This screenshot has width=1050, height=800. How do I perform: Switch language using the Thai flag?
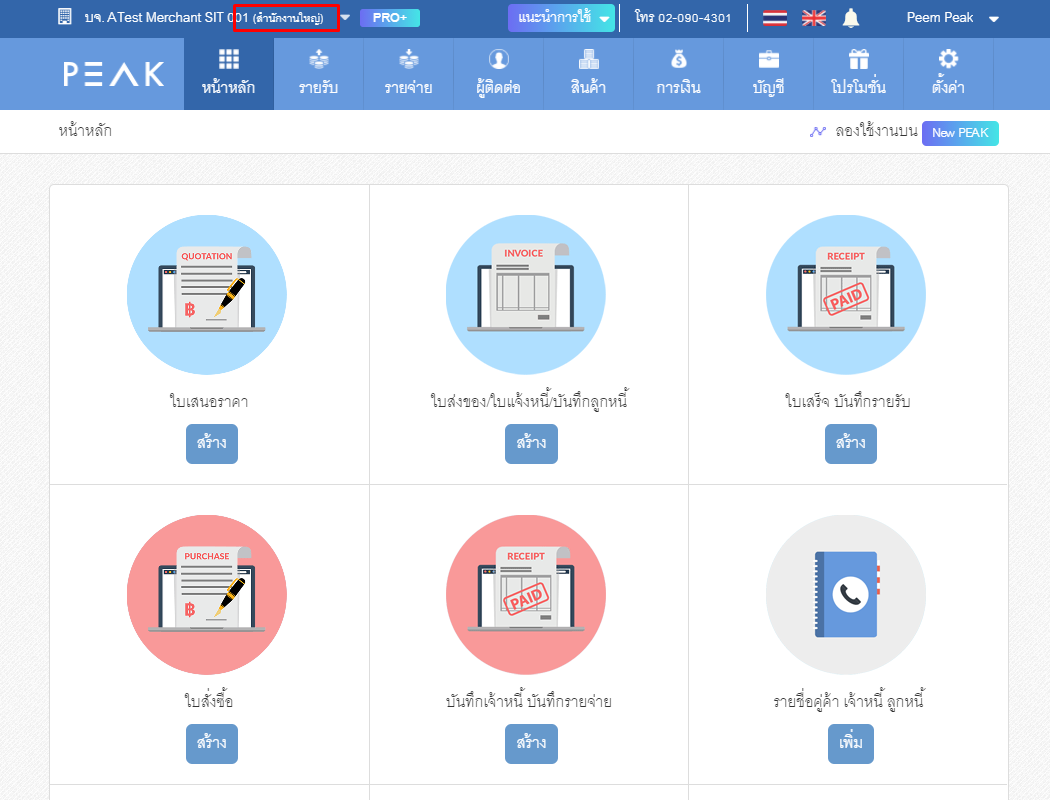tap(774, 18)
